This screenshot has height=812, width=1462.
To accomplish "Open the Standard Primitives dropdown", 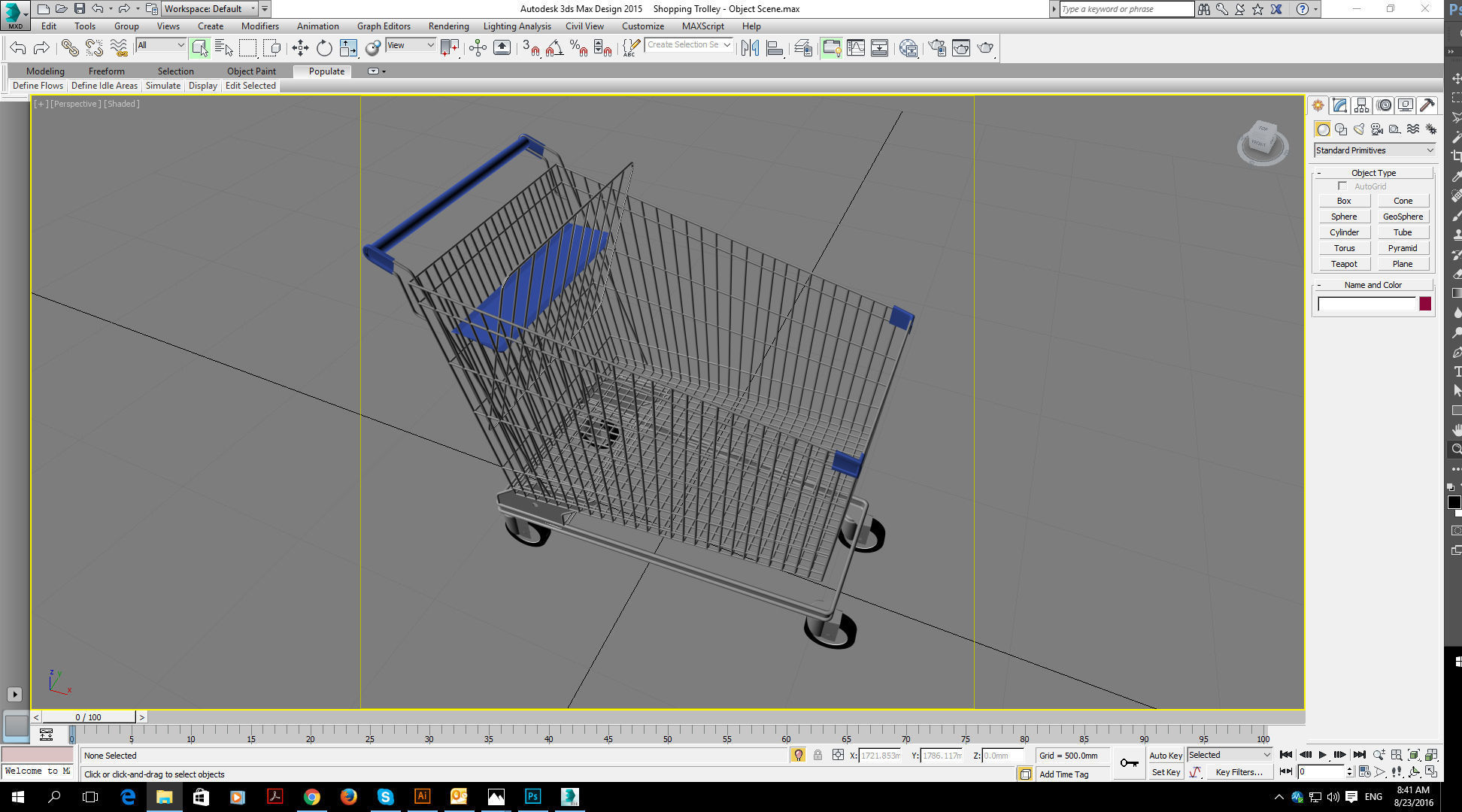I will [x=1374, y=150].
